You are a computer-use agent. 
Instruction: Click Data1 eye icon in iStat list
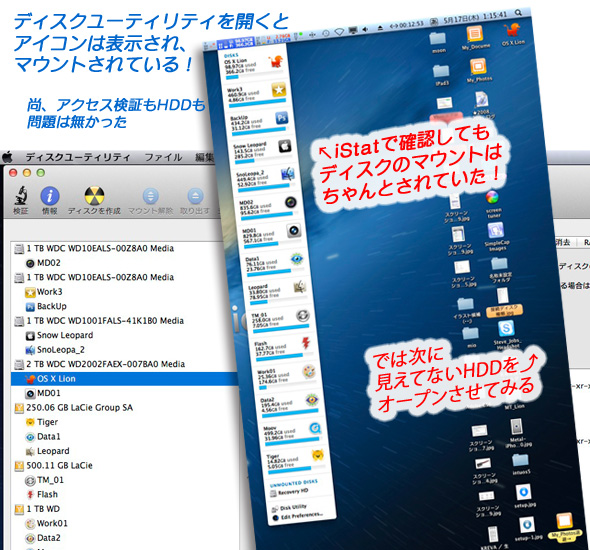297,259
